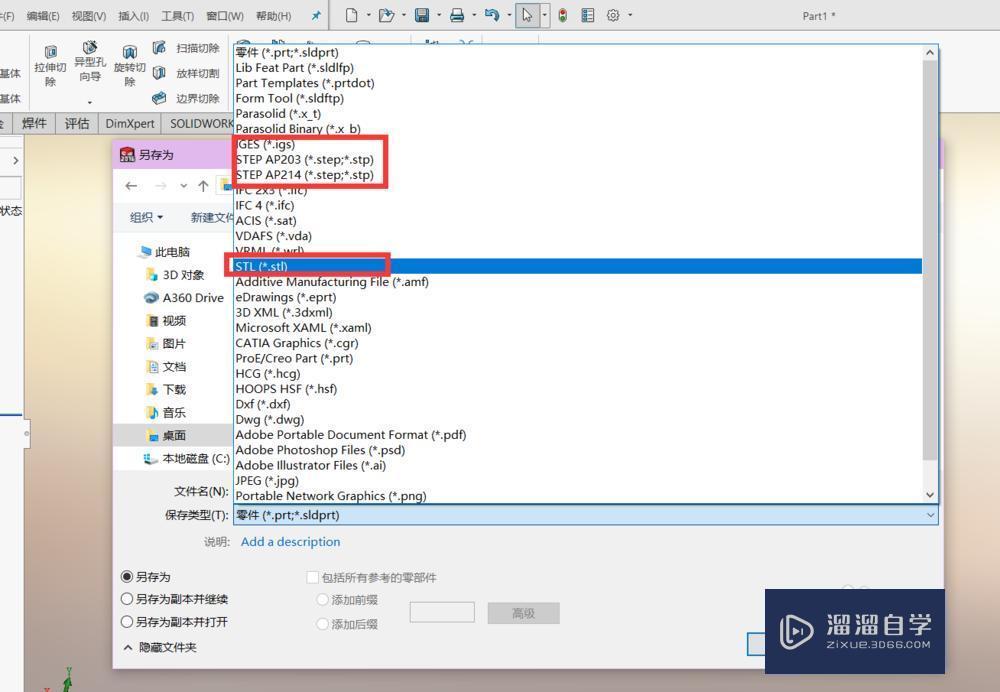The height and width of the screenshot is (692, 1000).
Task: Click file type list scrollbar down arrow
Action: pos(930,495)
